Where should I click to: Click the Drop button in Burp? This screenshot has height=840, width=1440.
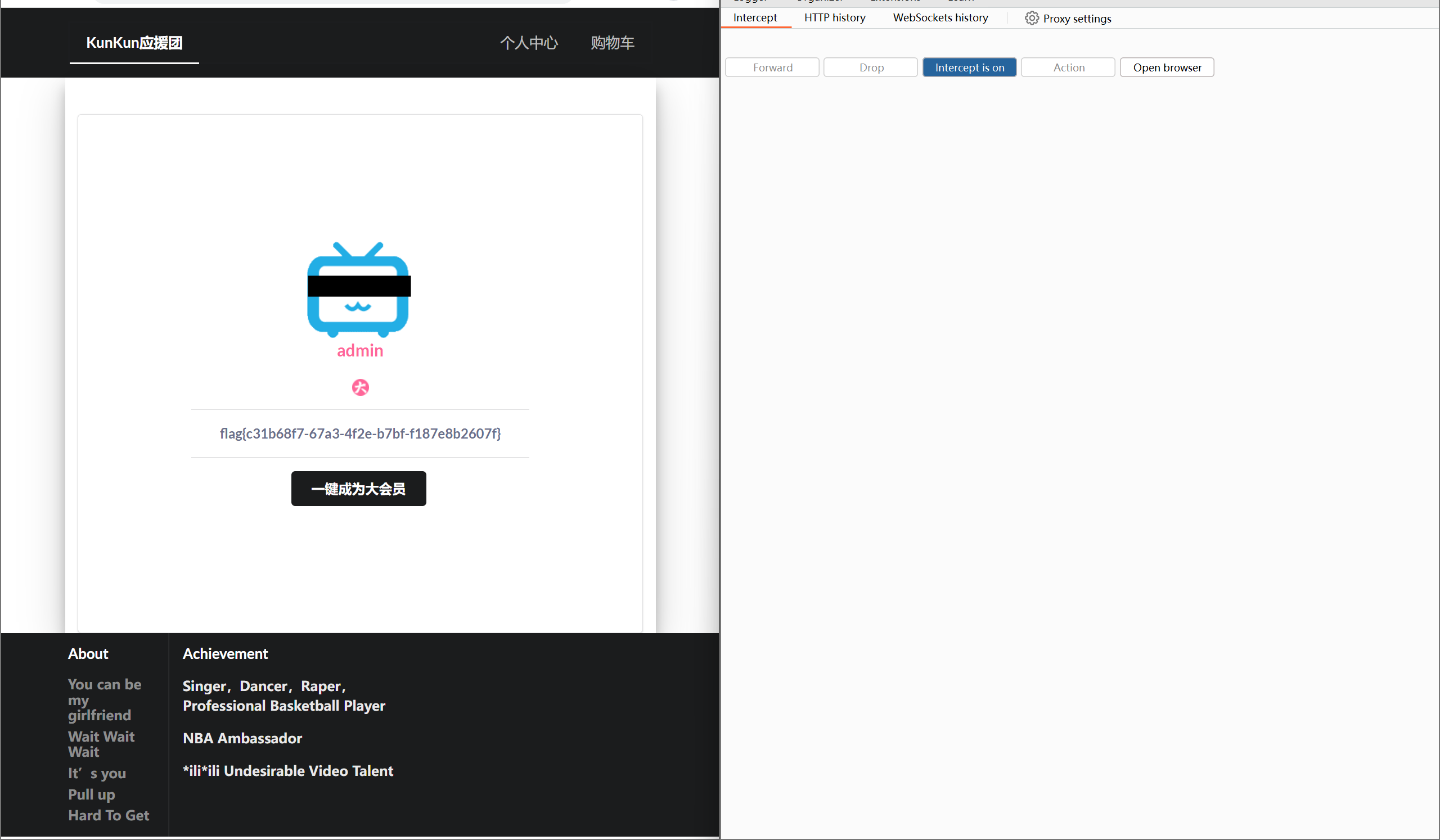click(x=871, y=67)
